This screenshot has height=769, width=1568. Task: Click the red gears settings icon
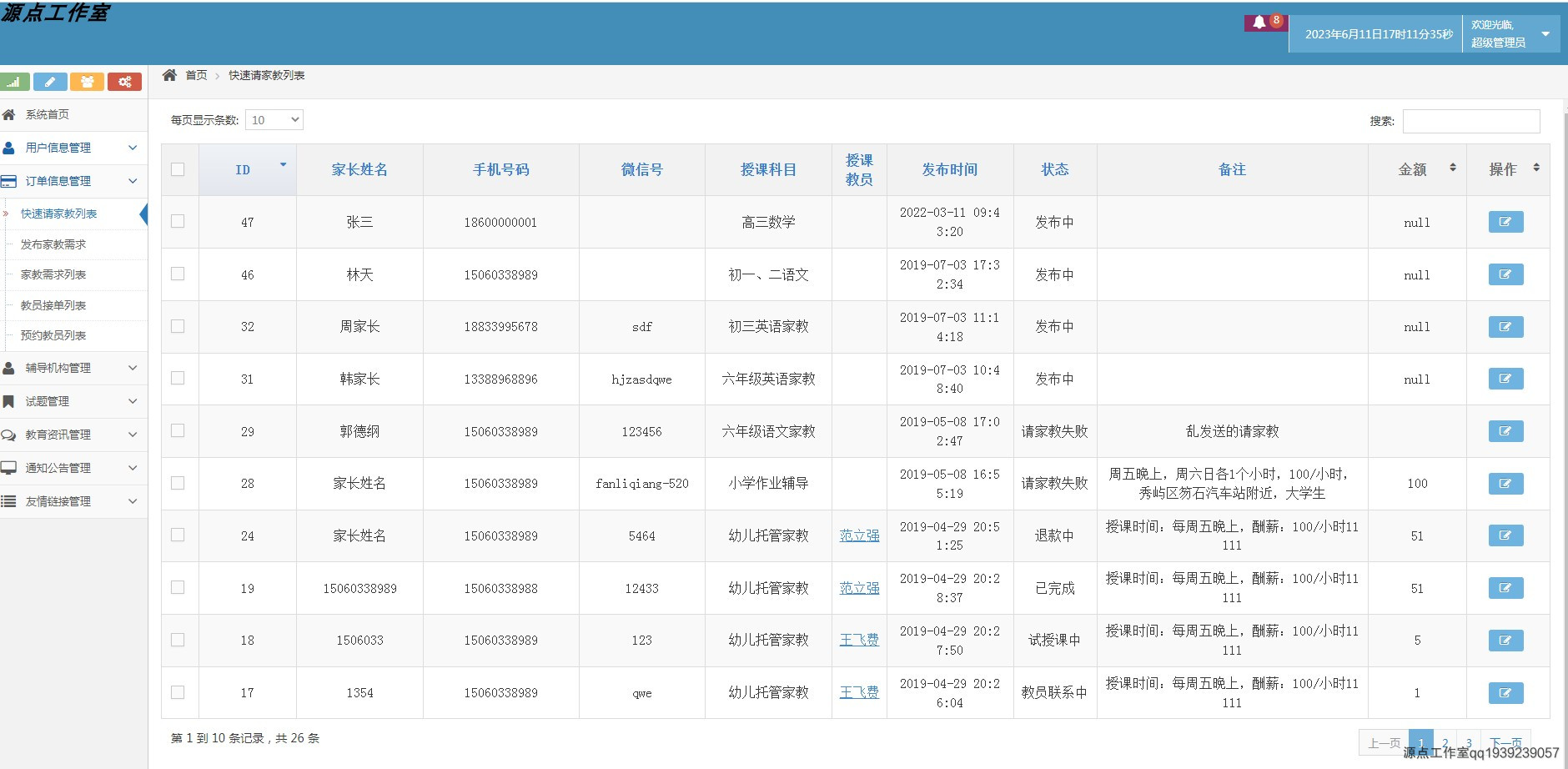[125, 82]
